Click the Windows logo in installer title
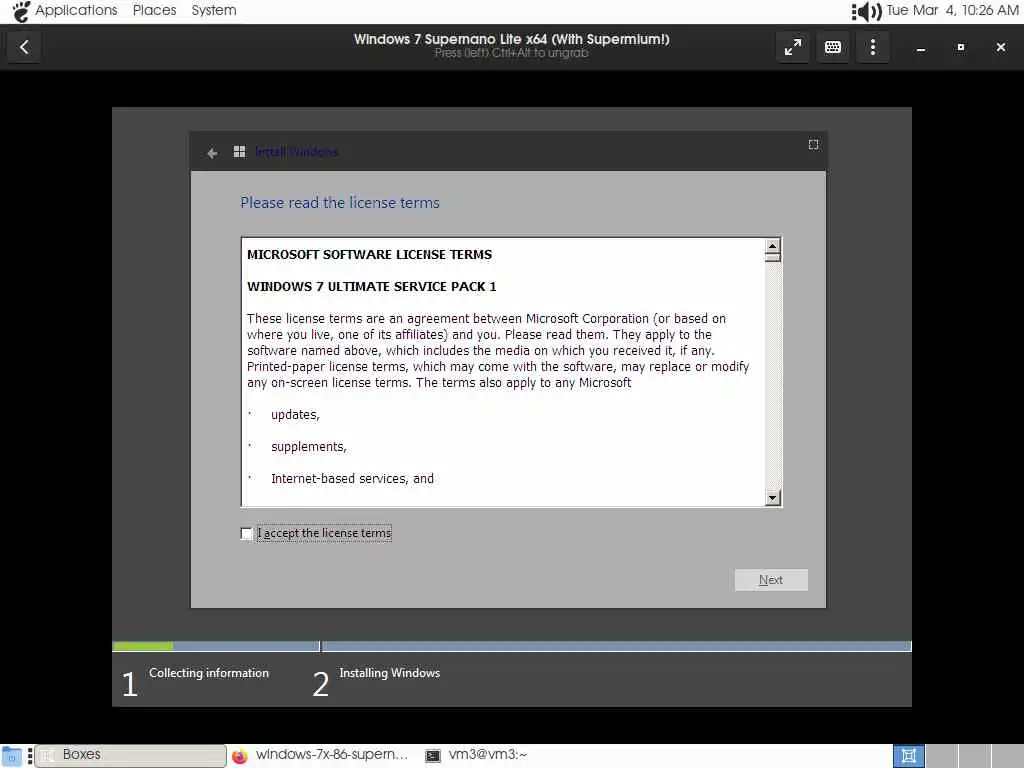The width and height of the screenshot is (1024, 768). click(239, 152)
